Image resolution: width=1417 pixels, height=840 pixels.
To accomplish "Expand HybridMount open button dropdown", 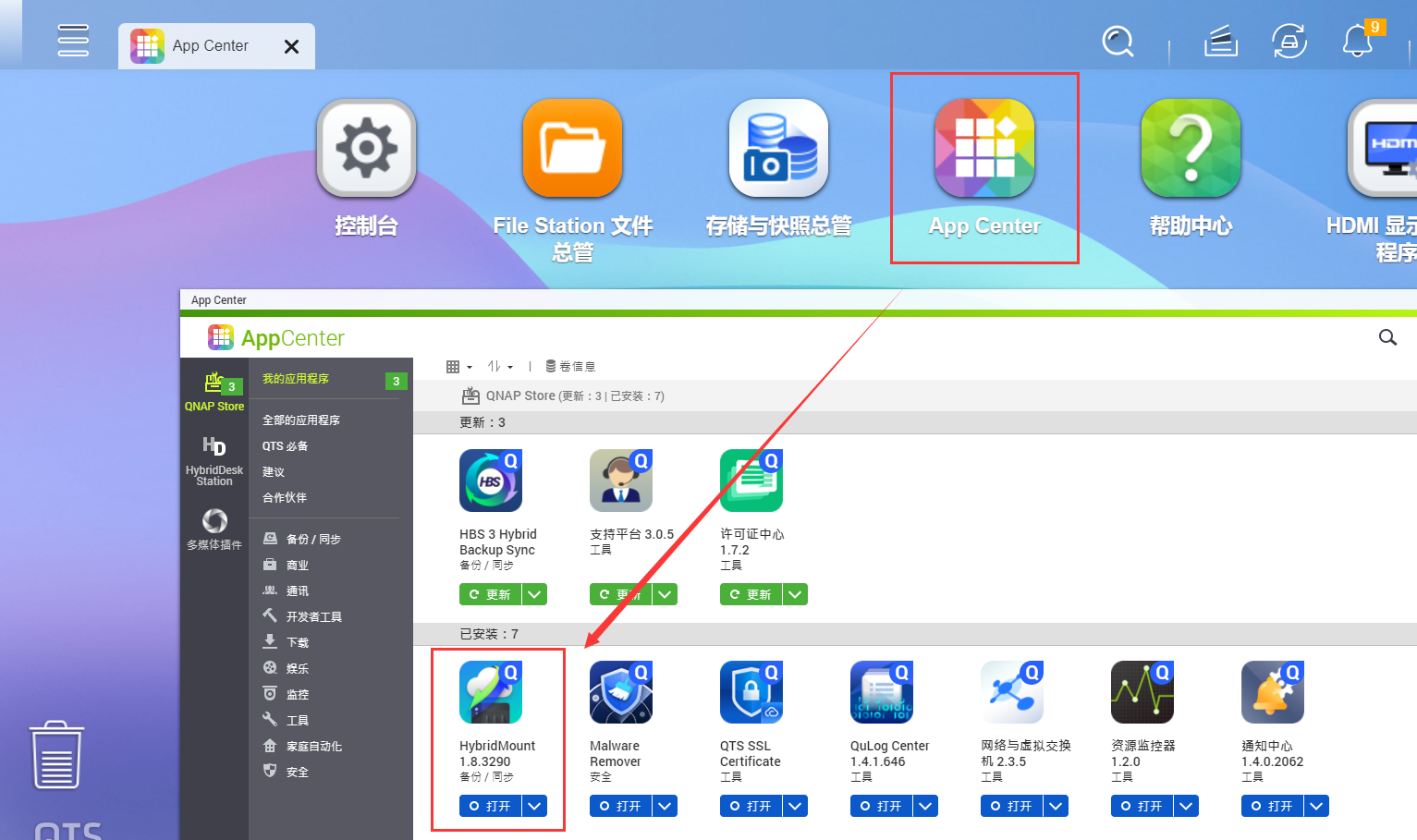I will coord(534,806).
